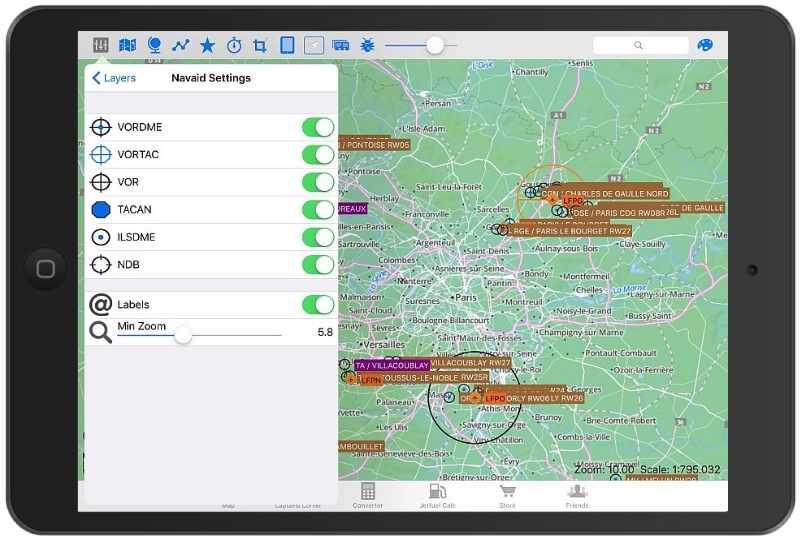
Task: Click the Navaid Settings title
Action: pos(211,78)
